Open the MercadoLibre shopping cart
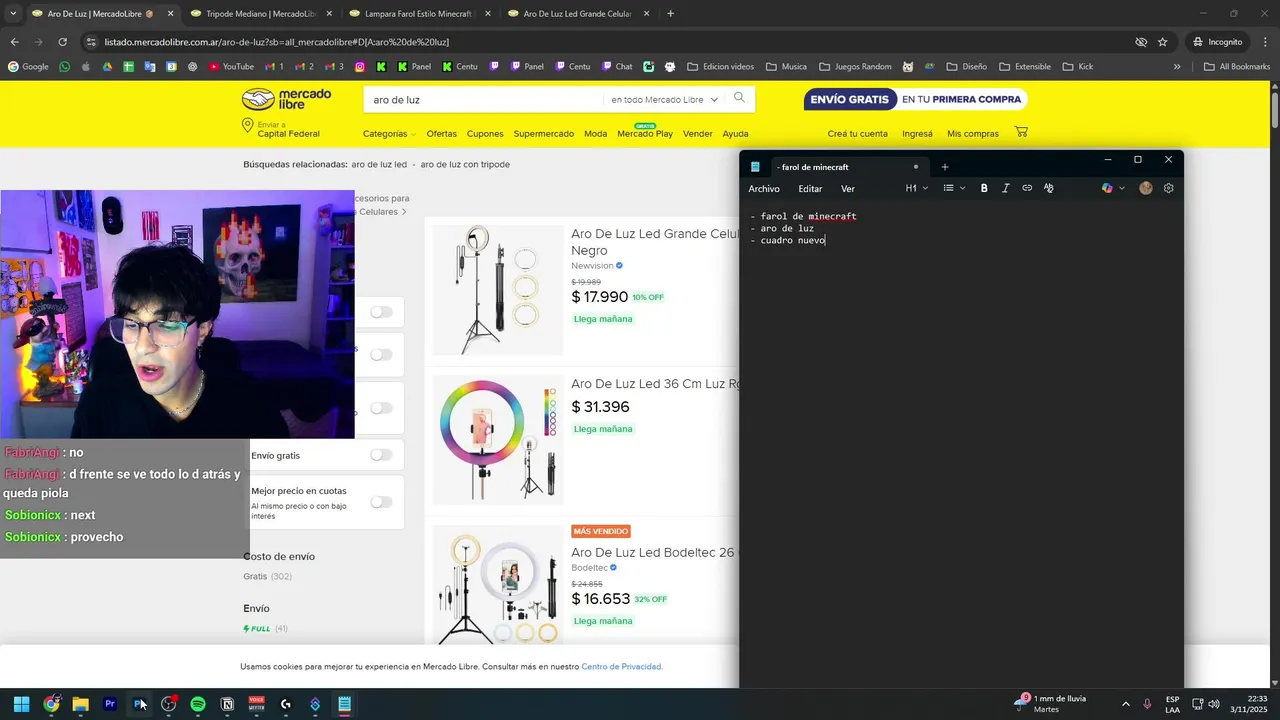The height and width of the screenshot is (720, 1280). [1021, 132]
